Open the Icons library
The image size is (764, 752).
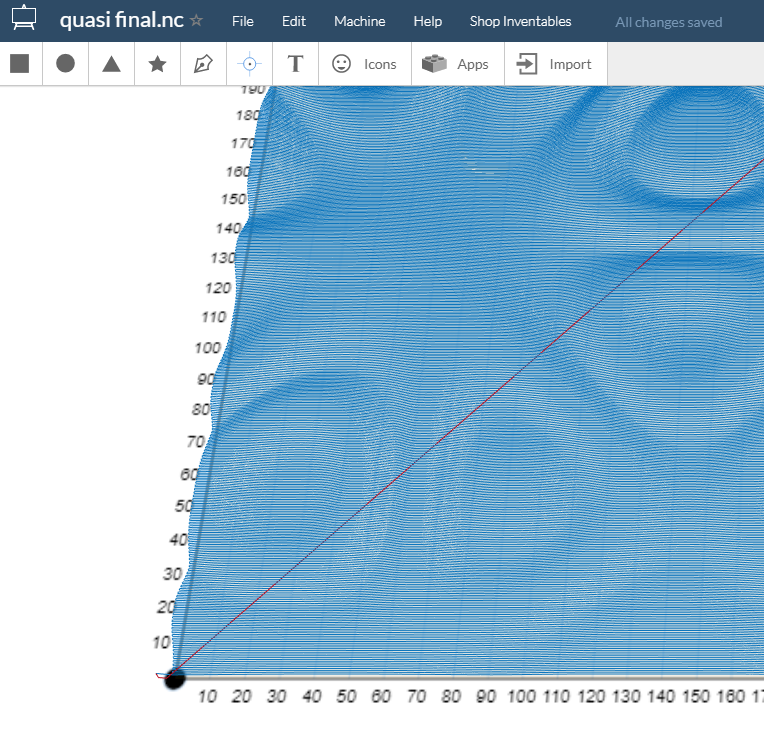[x=364, y=64]
